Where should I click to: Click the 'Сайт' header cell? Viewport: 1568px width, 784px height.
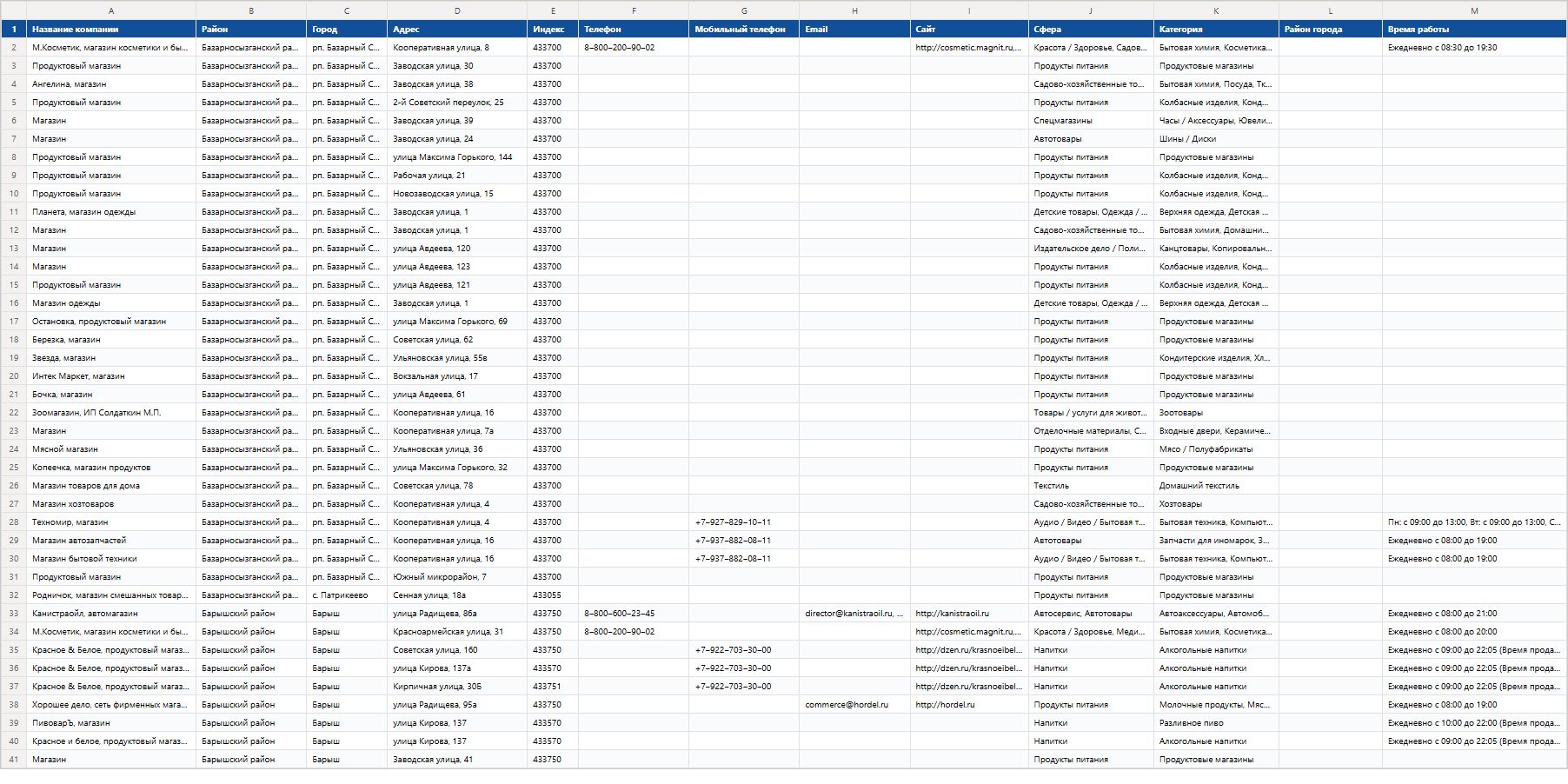pos(969,30)
